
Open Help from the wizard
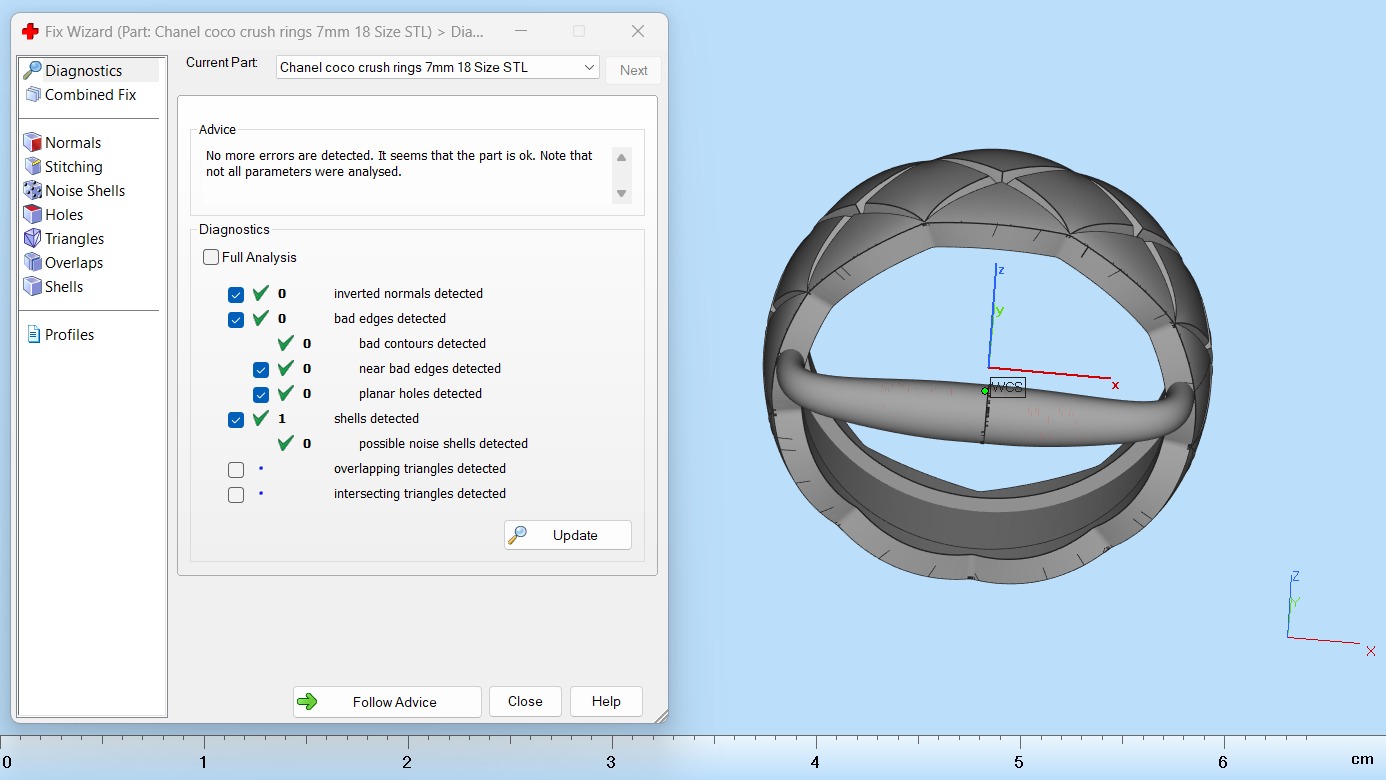[x=606, y=702]
